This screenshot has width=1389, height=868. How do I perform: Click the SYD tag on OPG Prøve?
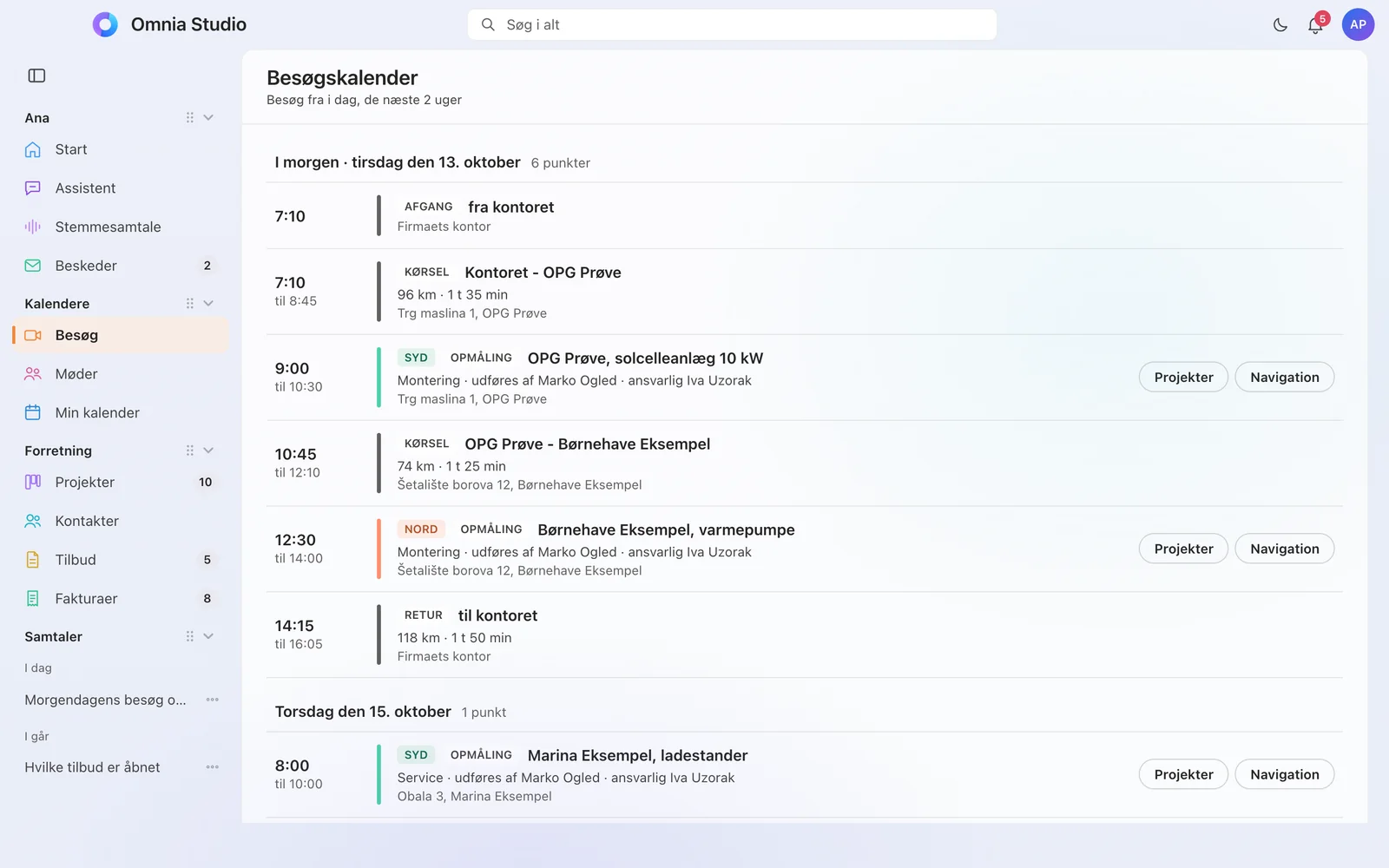(416, 358)
